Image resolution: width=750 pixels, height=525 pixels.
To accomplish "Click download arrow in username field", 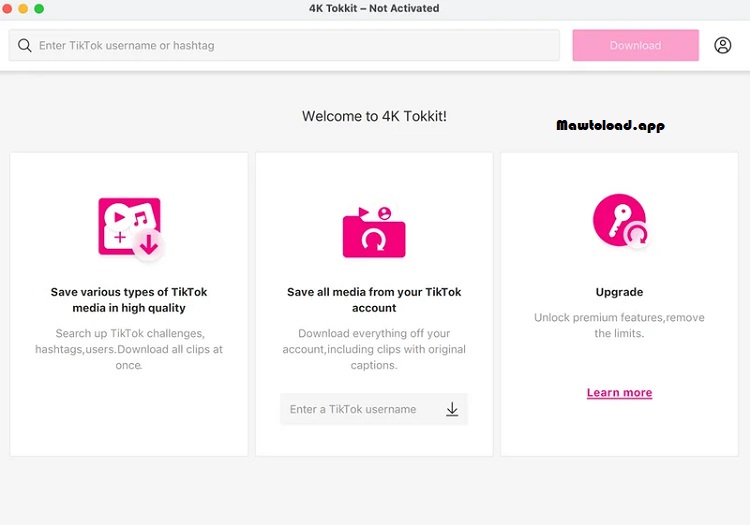I will [x=452, y=409].
